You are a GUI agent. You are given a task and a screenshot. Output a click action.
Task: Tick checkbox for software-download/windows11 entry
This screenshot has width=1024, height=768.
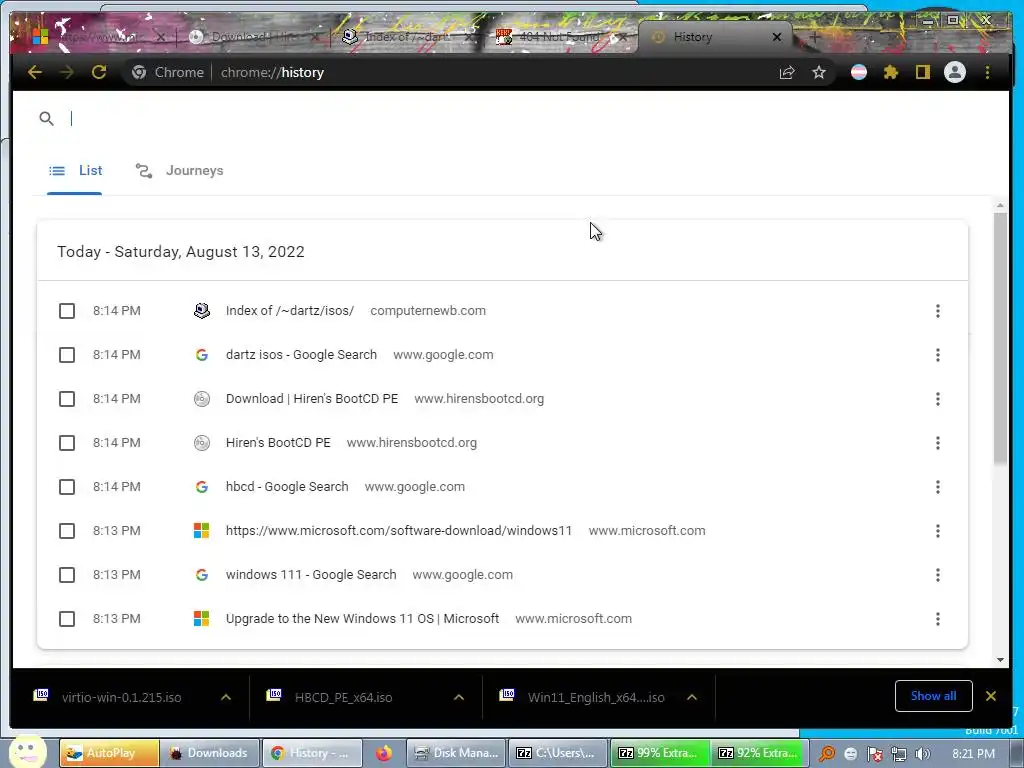tap(67, 531)
